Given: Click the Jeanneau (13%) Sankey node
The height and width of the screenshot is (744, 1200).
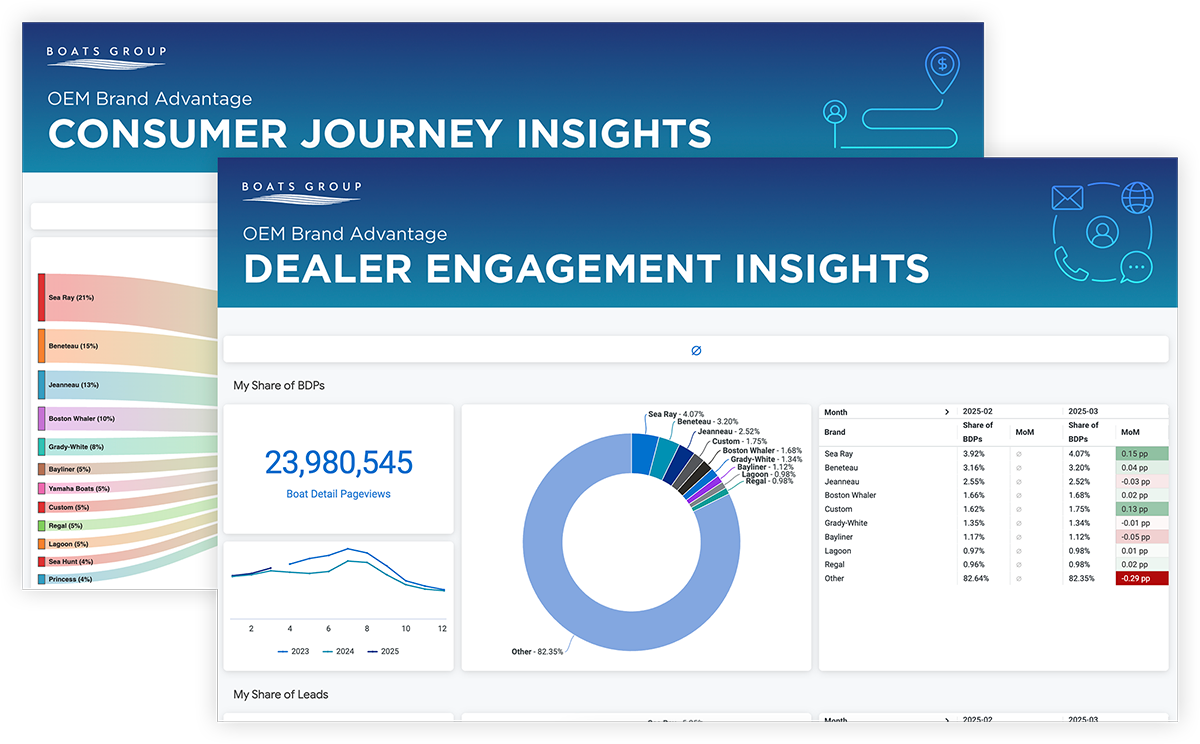Looking at the screenshot, I should tap(42, 385).
